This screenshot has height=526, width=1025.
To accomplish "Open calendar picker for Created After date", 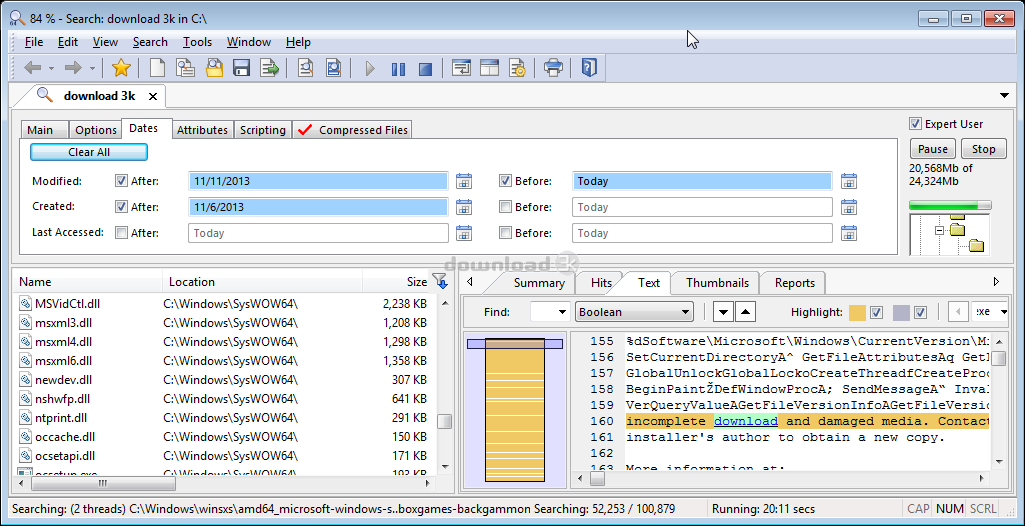I will click(463, 208).
